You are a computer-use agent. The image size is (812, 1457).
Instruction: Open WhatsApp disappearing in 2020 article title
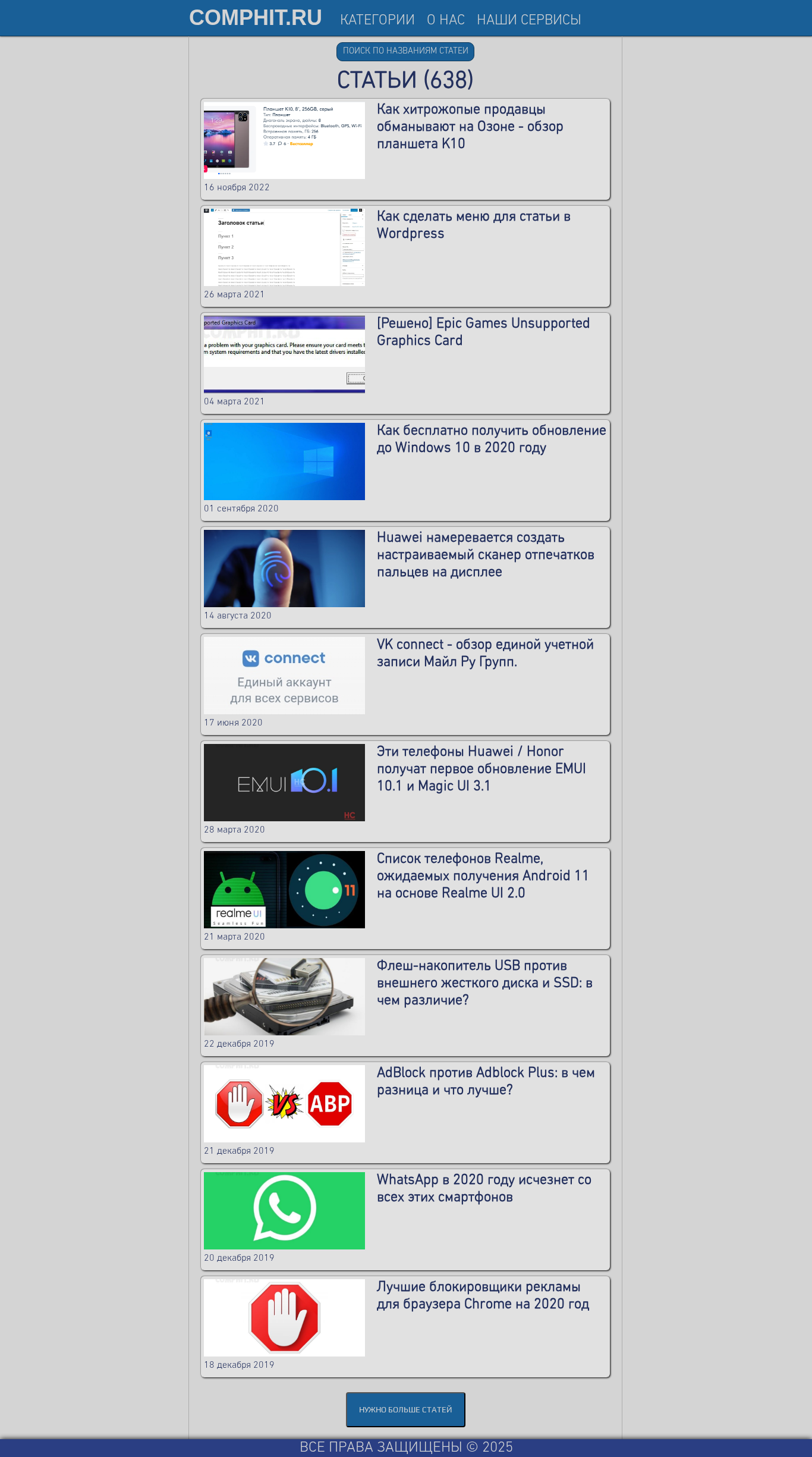484,1188
